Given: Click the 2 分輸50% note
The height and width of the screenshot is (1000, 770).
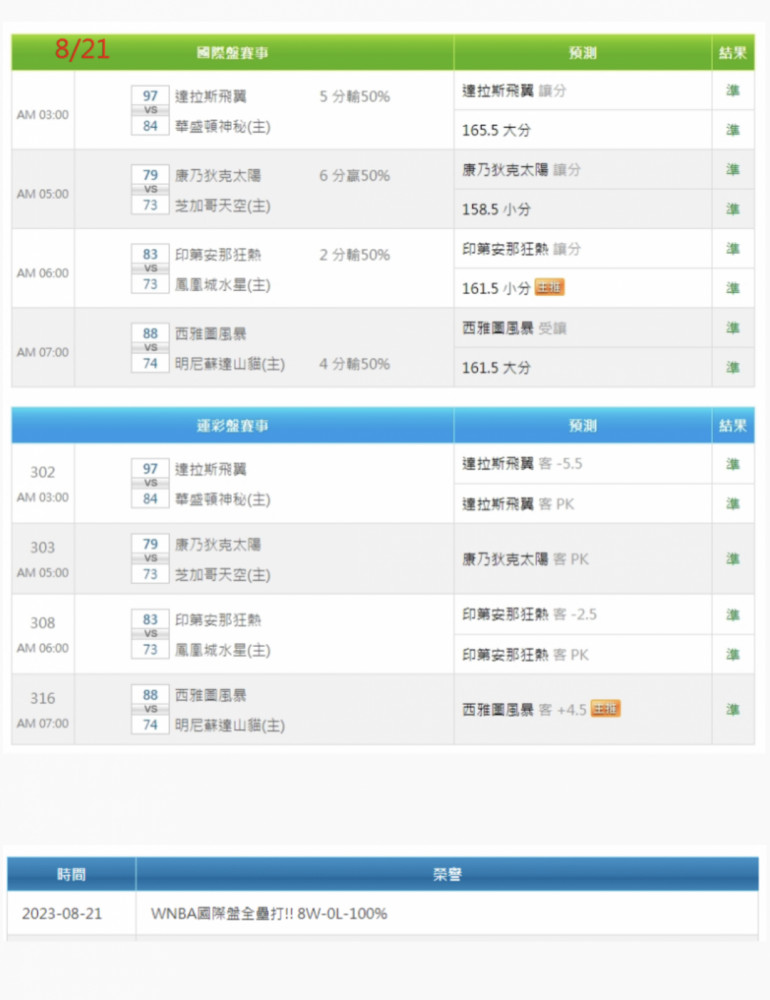Looking at the screenshot, I should point(355,254).
